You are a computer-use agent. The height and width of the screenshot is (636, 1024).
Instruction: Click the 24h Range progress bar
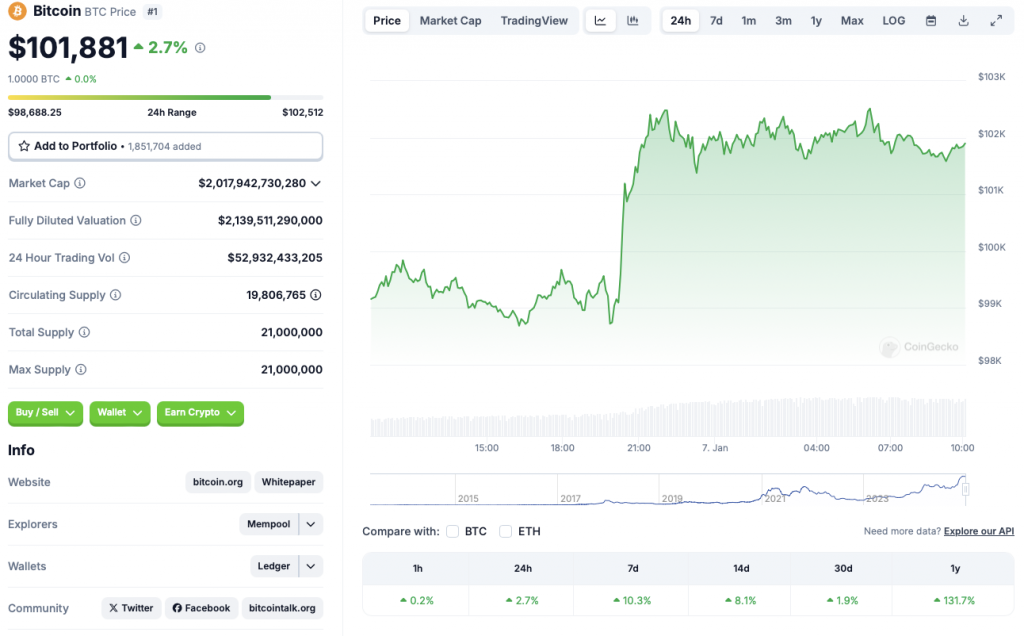click(165, 97)
